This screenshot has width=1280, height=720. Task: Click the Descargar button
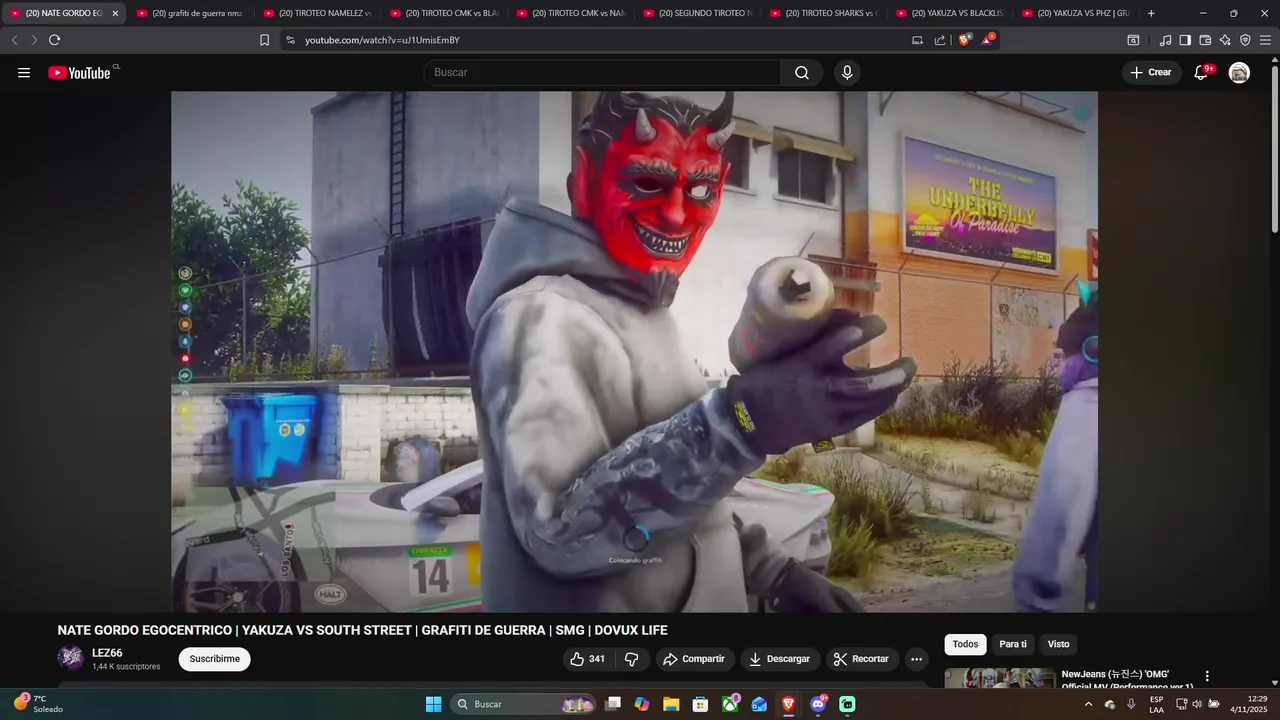point(780,659)
